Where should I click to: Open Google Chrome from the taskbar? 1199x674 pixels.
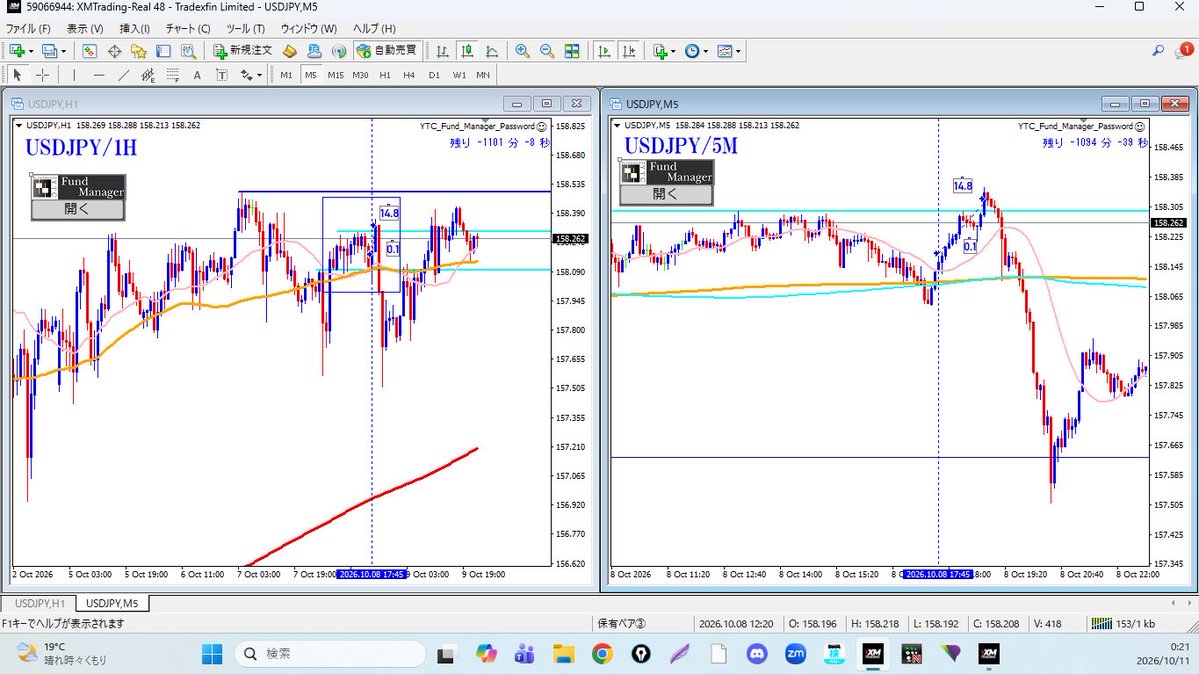(x=602, y=653)
